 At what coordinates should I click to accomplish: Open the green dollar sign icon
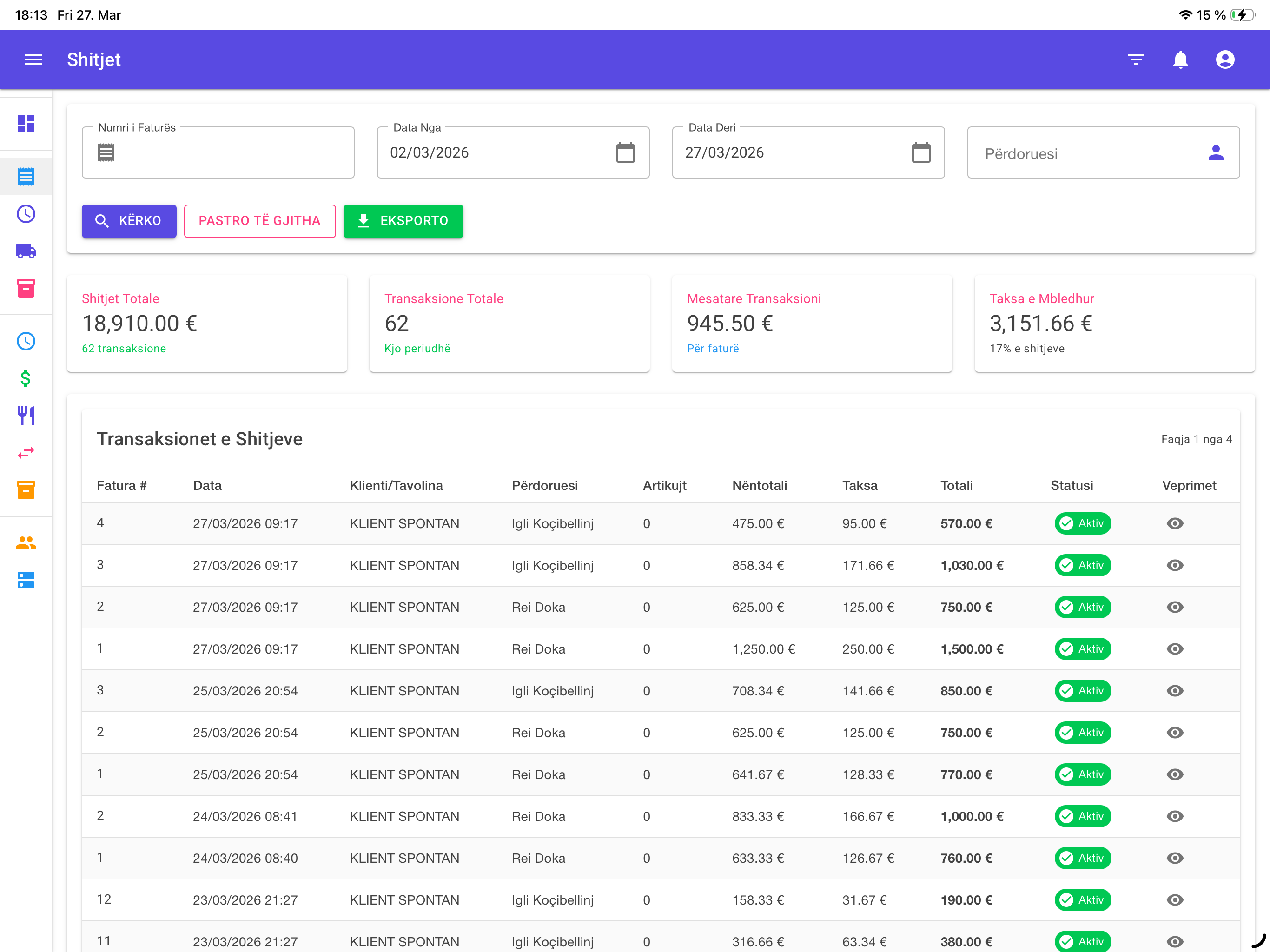click(x=26, y=378)
